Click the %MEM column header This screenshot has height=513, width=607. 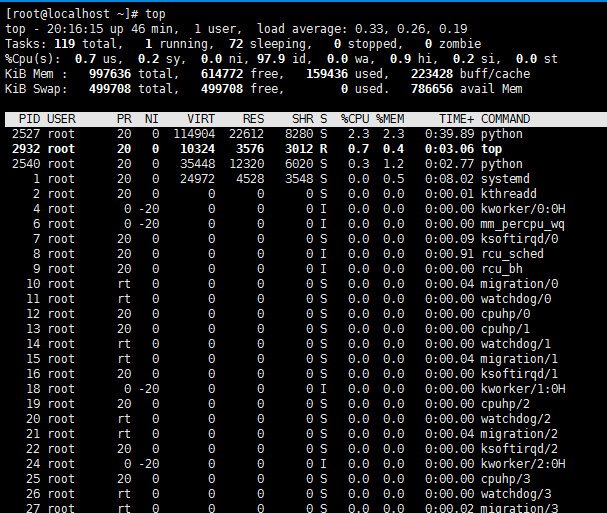(x=390, y=119)
